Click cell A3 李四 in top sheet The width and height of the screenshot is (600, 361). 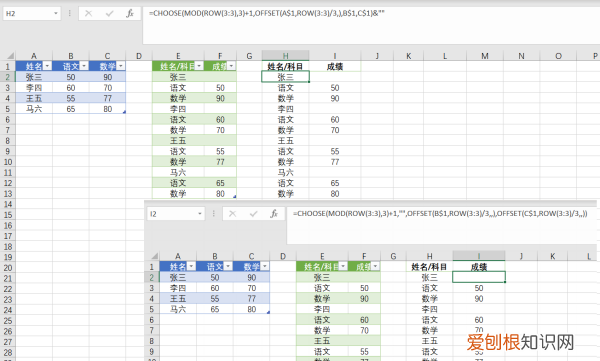click(x=34, y=88)
